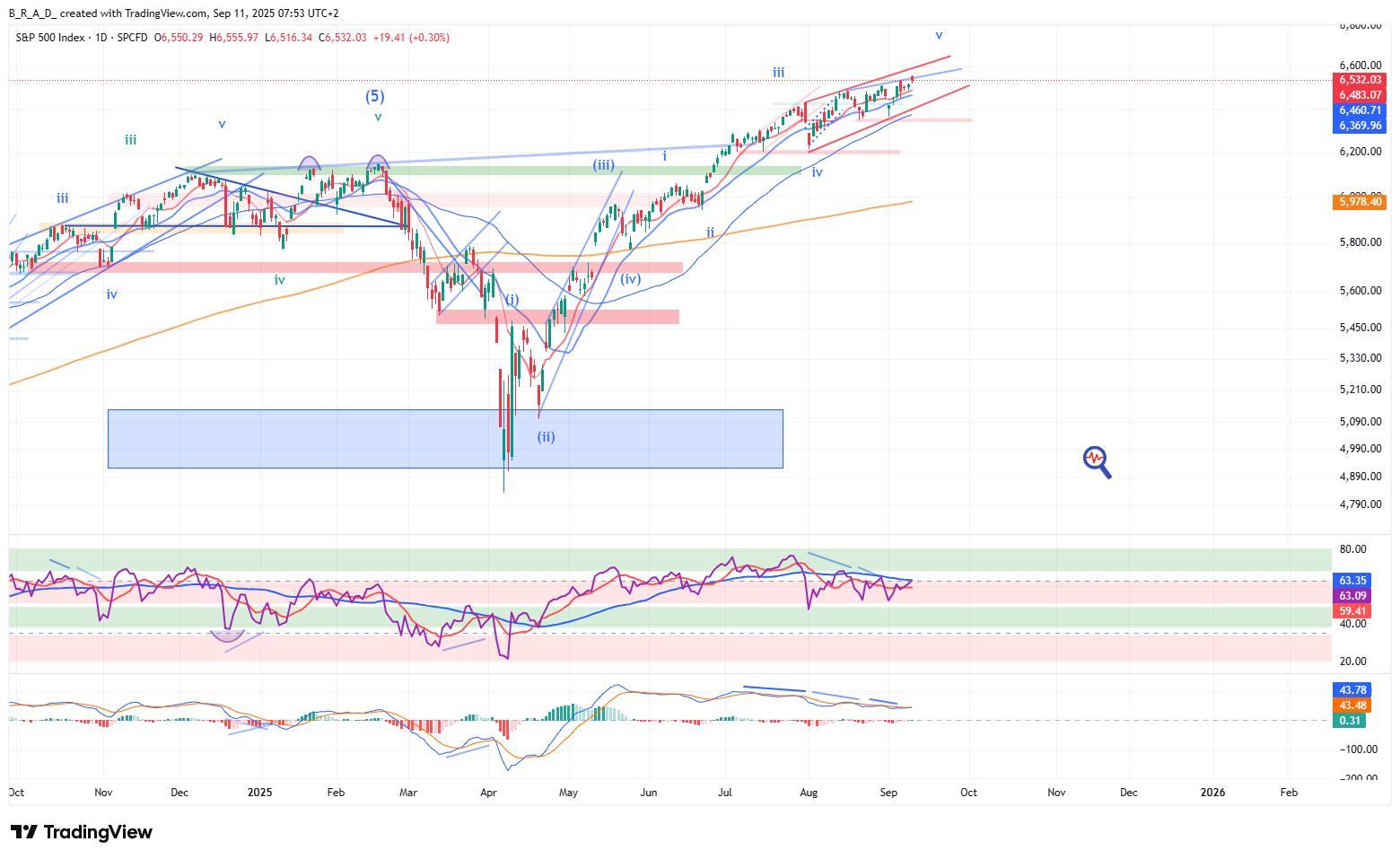Click the 6,600.00 price axis level
The height and width of the screenshot is (859, 1400).
tap(1360, 66)
